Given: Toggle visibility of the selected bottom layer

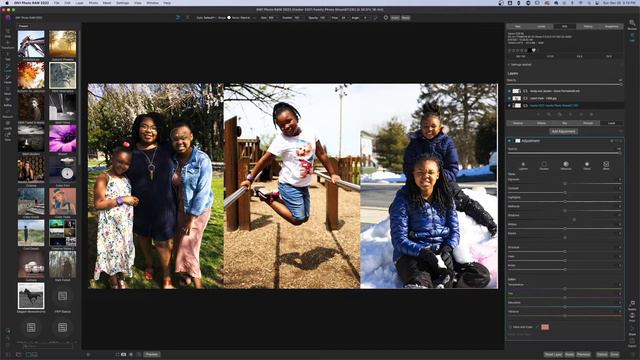Looking at the screenshot, I should [509, 105].
